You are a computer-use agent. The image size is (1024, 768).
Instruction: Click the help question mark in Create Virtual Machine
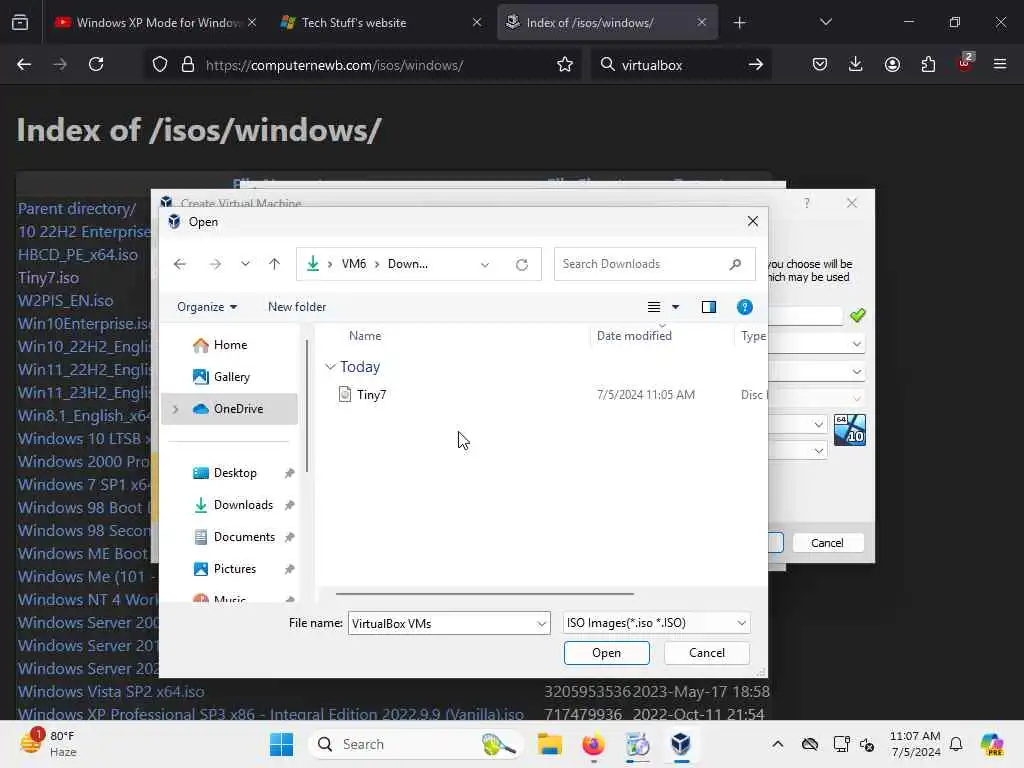(807, 203)
